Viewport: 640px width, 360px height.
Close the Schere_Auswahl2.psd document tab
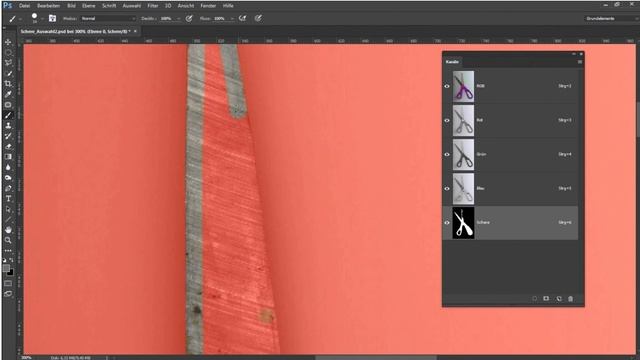pos(136,31)
